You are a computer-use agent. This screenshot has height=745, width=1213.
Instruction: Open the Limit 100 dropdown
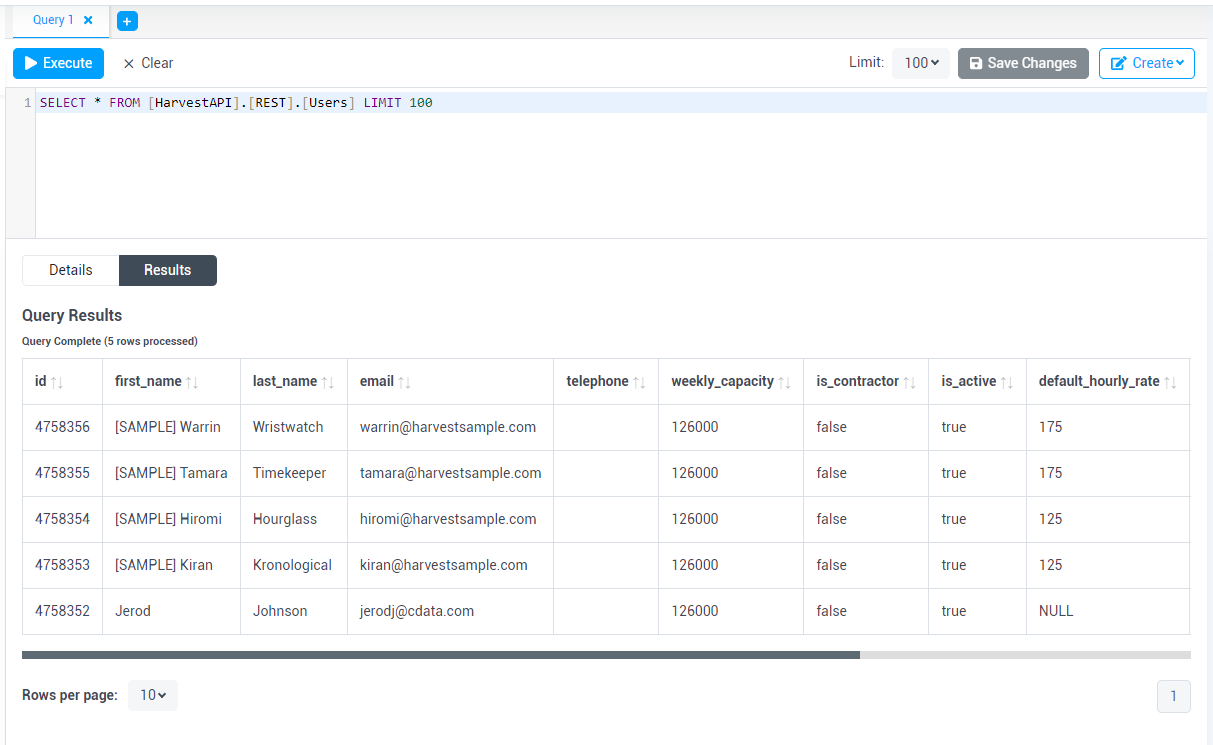(921, 63)
